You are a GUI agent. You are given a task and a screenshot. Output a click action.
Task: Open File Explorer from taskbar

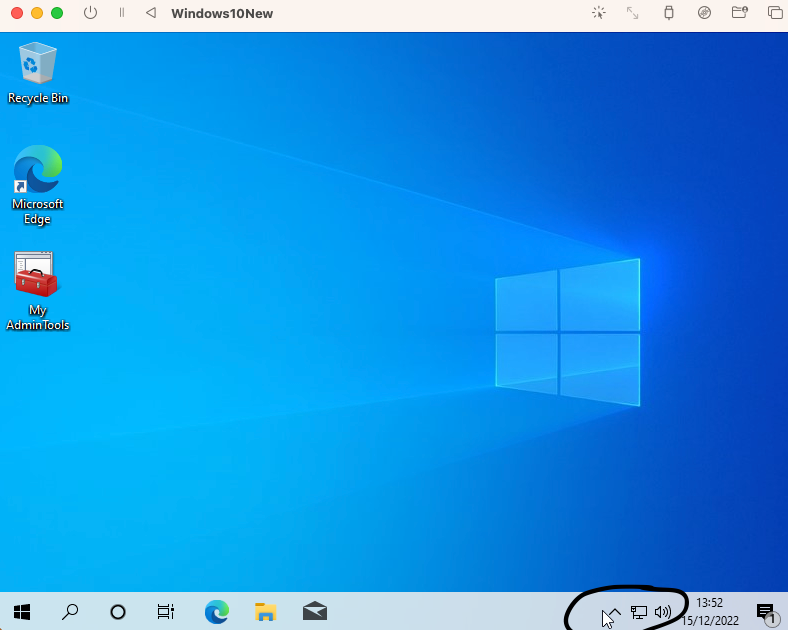[265, 612]
